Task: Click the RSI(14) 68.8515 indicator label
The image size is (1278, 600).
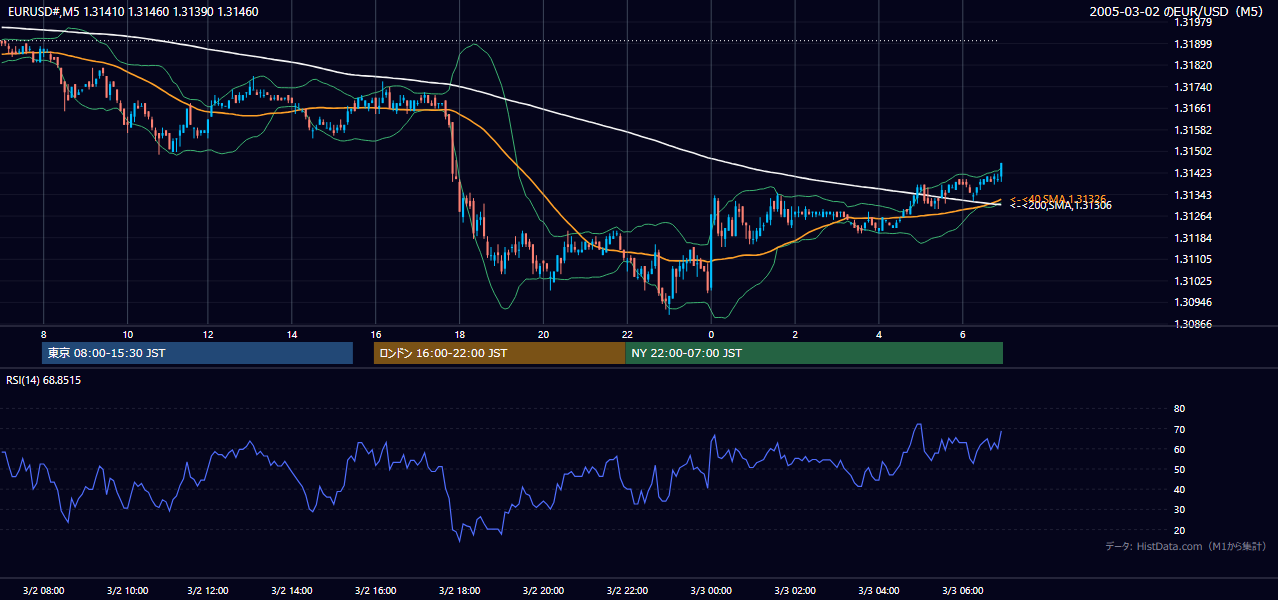Action: [44, 380]
